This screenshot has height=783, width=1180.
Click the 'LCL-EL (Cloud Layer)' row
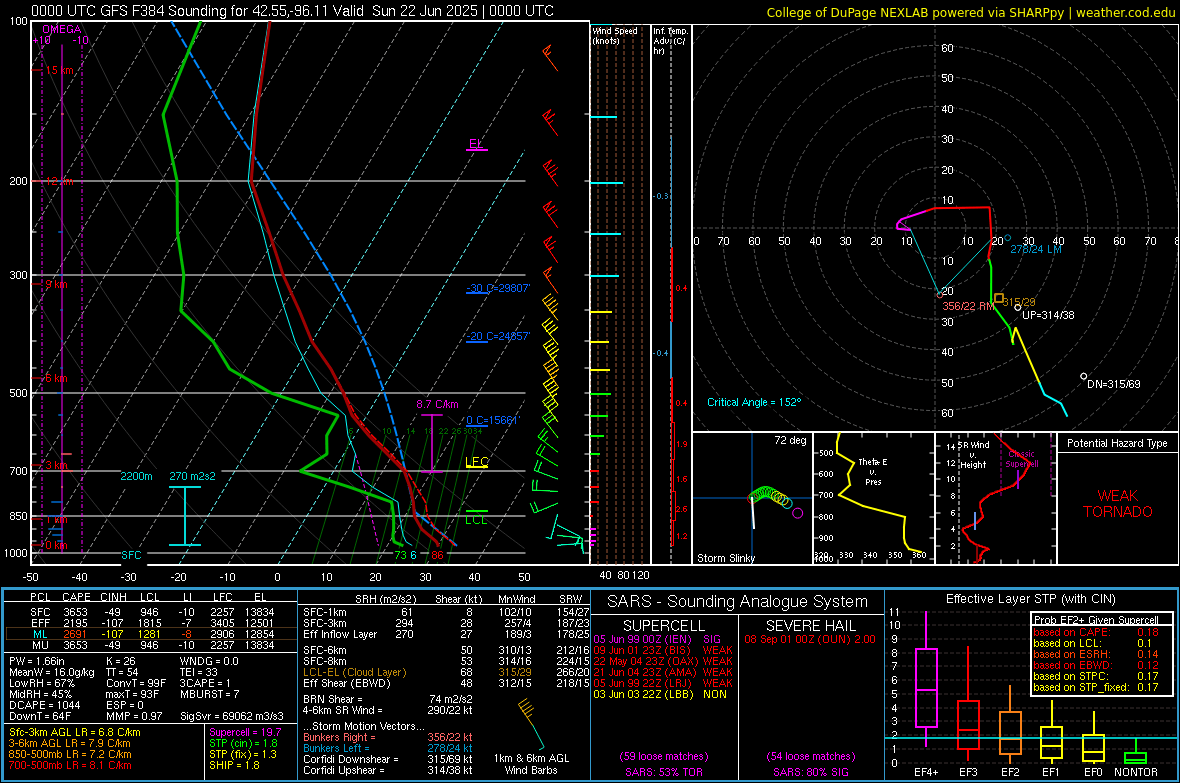[x=446, y=672]
